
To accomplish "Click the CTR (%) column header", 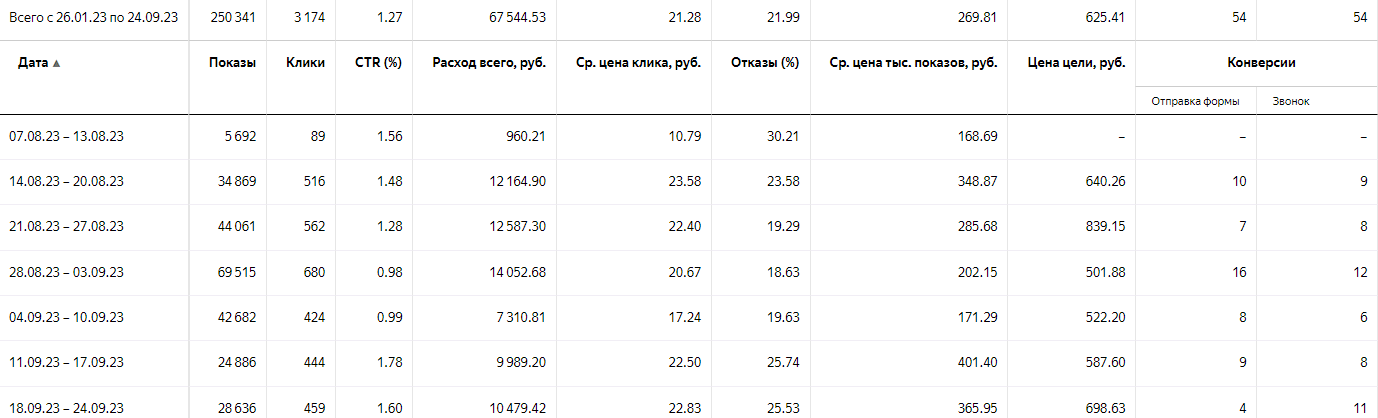I will tap(381, 62).
